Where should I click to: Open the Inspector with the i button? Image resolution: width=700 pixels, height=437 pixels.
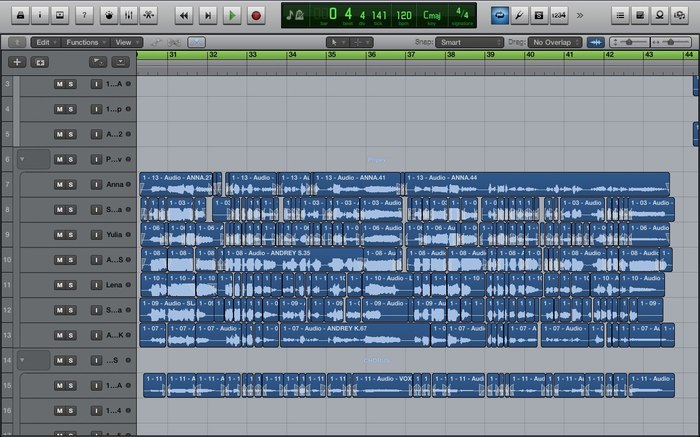(38, 15)
